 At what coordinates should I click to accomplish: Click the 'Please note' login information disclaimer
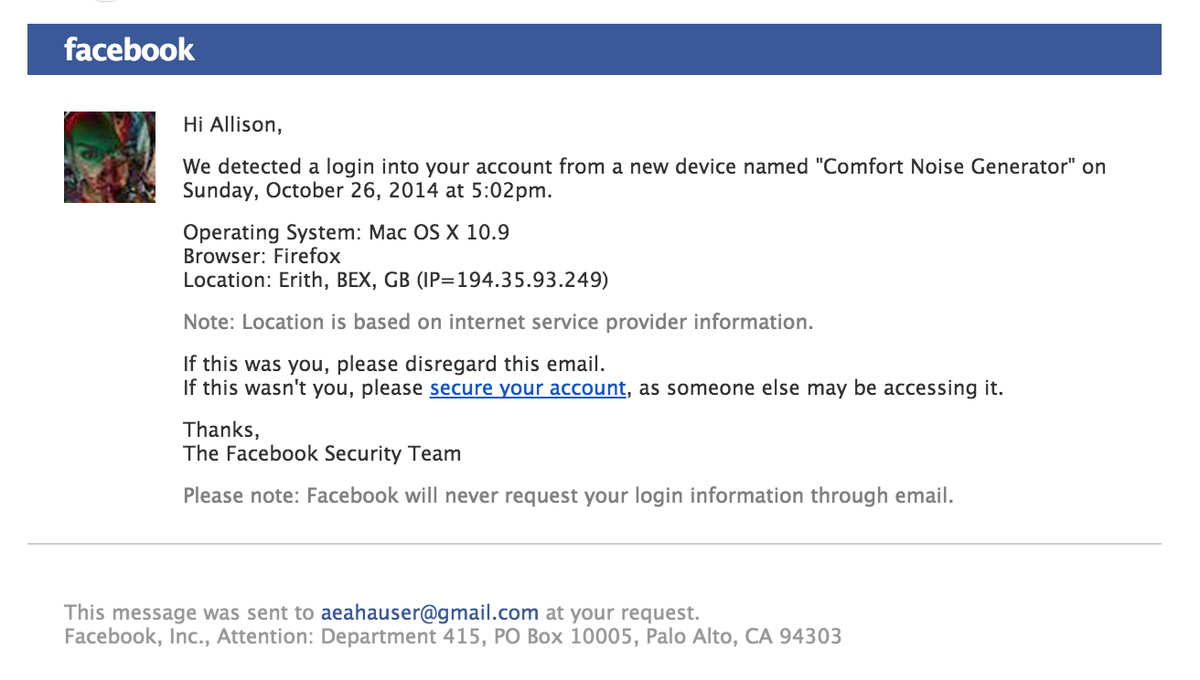pyautogui.click(x=568, y=496)
